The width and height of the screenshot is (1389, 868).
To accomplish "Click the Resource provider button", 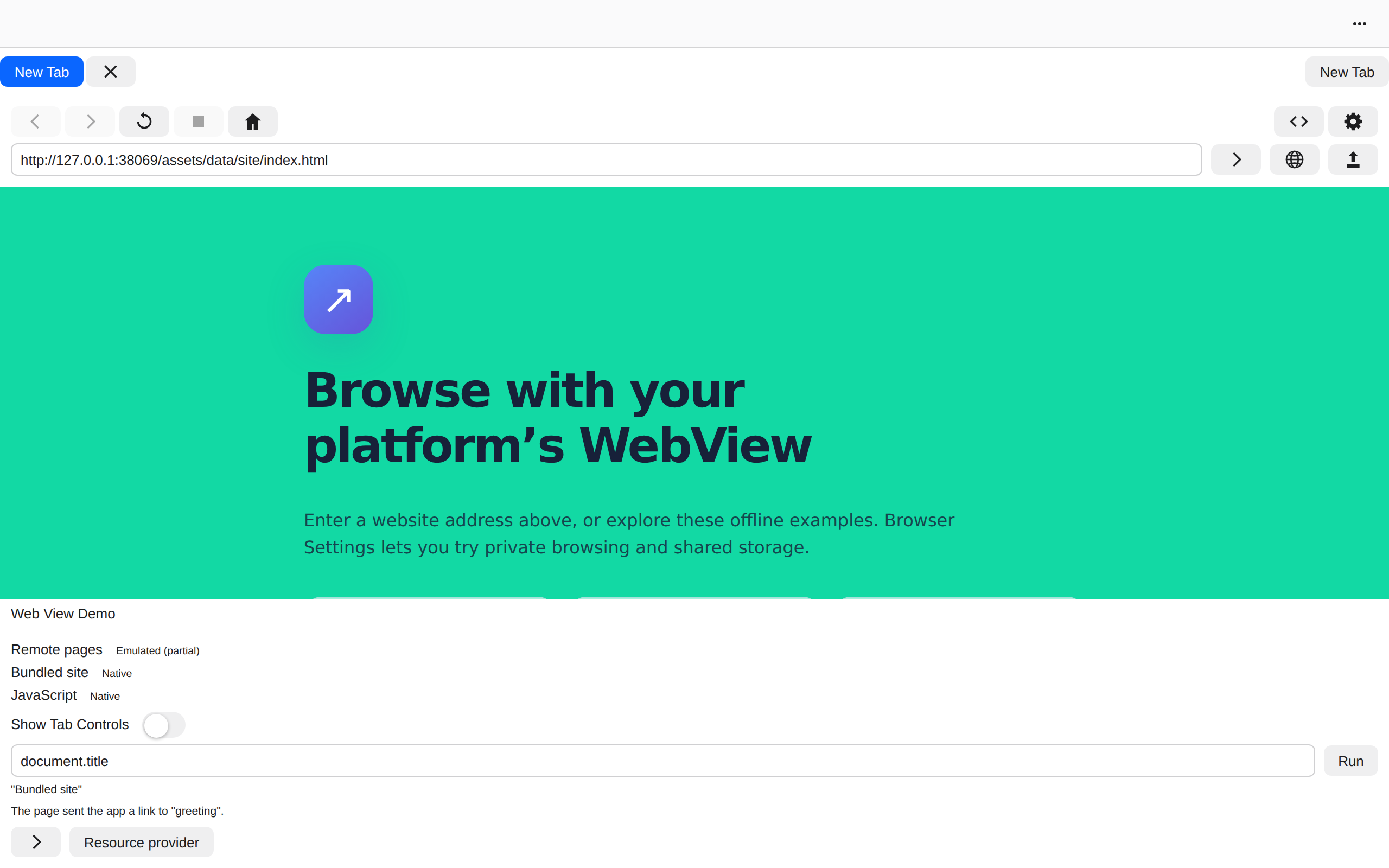I will [x=141, y=841].
